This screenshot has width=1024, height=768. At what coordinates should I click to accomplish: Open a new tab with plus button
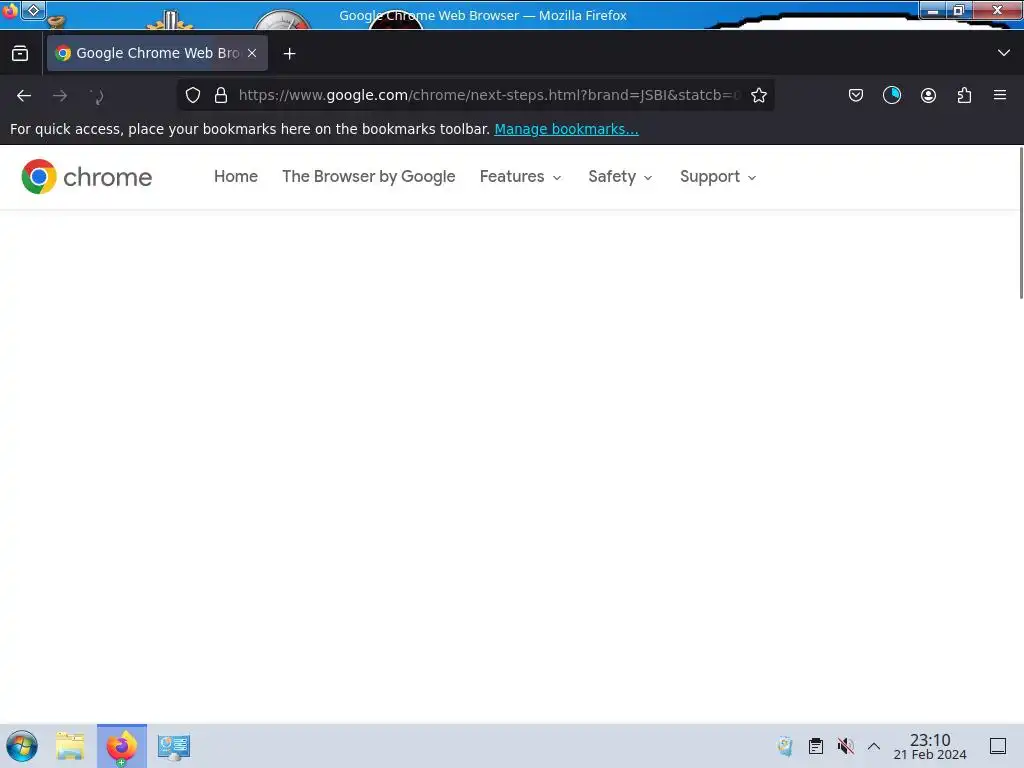coord(289,54)
